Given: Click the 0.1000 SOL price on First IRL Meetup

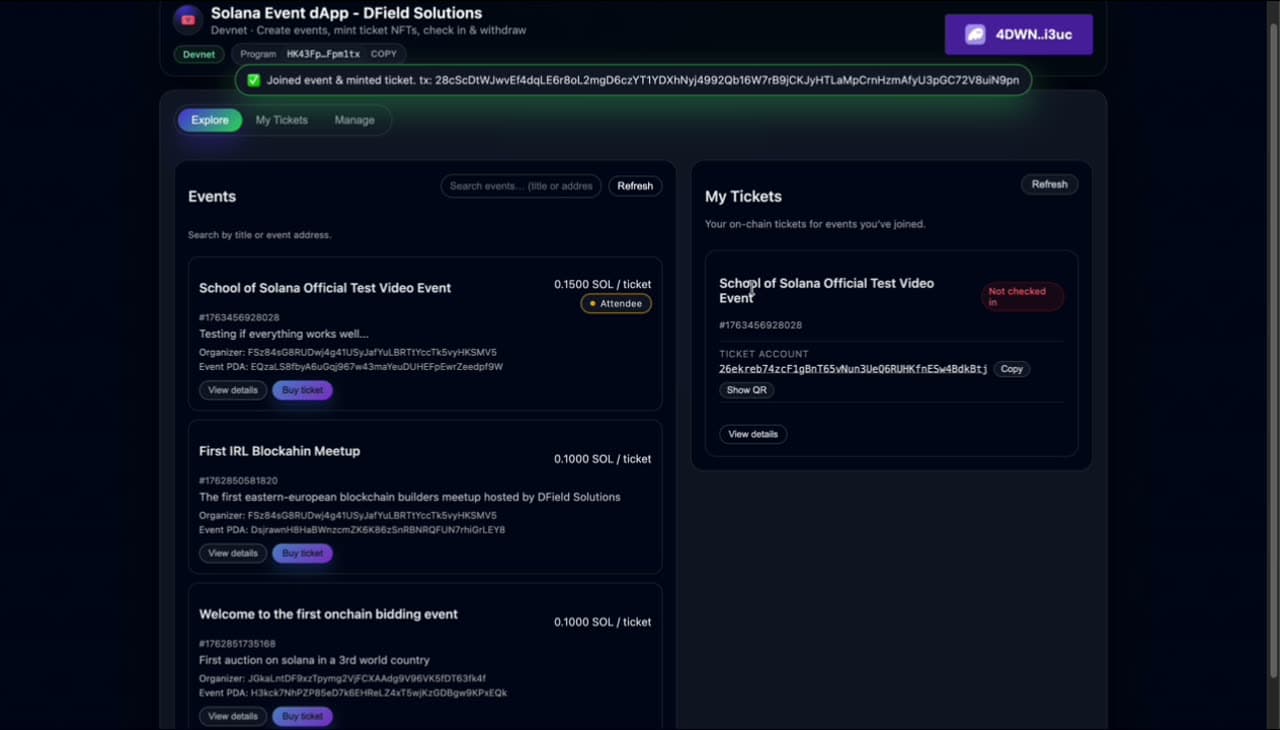Looking at the screenshot, I should coord(603,459).
